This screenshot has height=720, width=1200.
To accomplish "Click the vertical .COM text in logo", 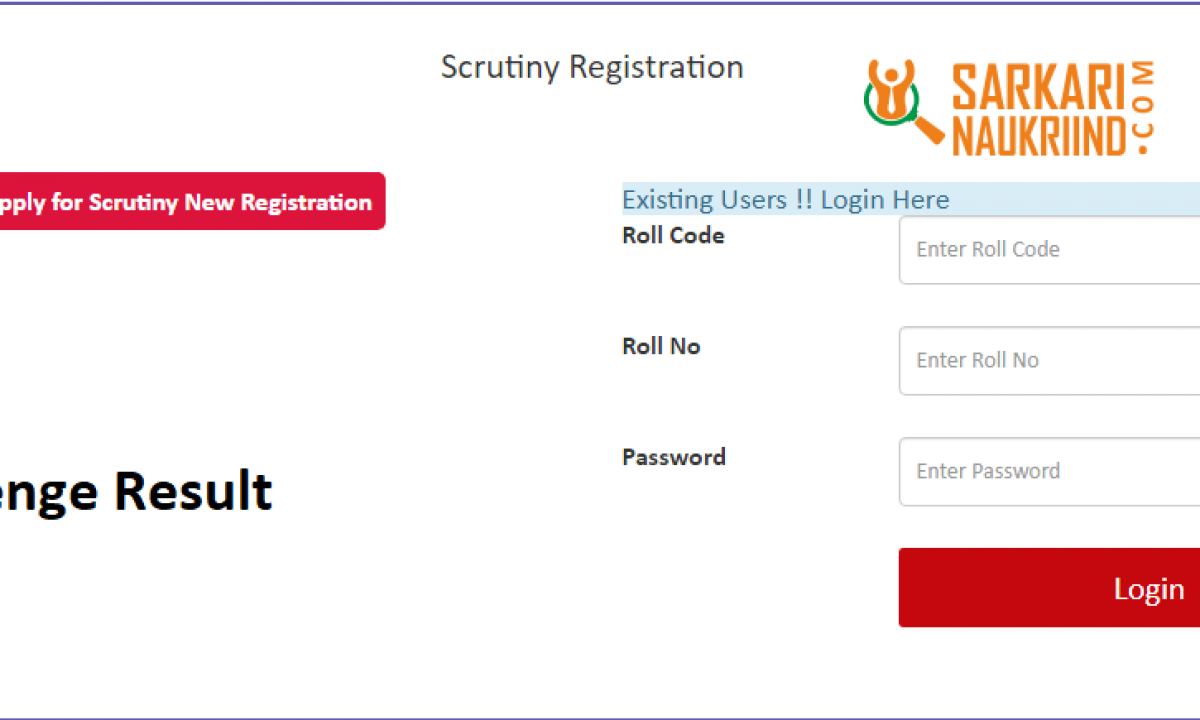I will point(1146,109).
